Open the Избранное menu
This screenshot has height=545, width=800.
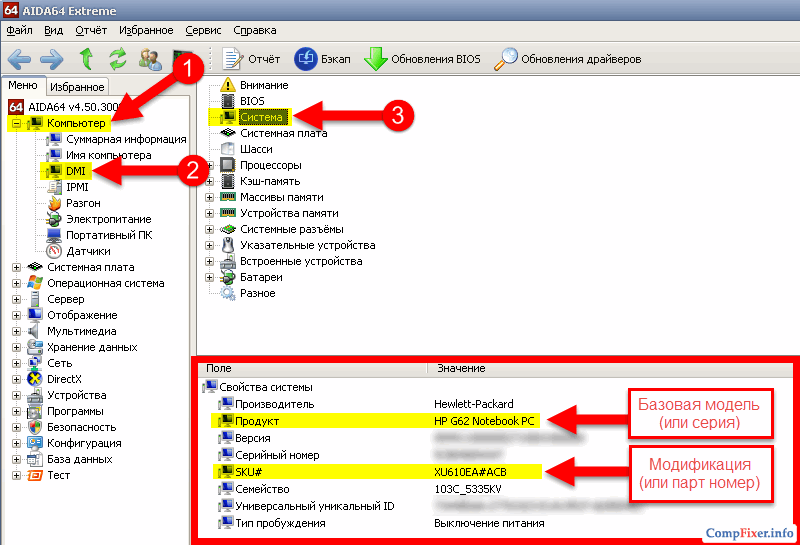click(x=146, y=30)
